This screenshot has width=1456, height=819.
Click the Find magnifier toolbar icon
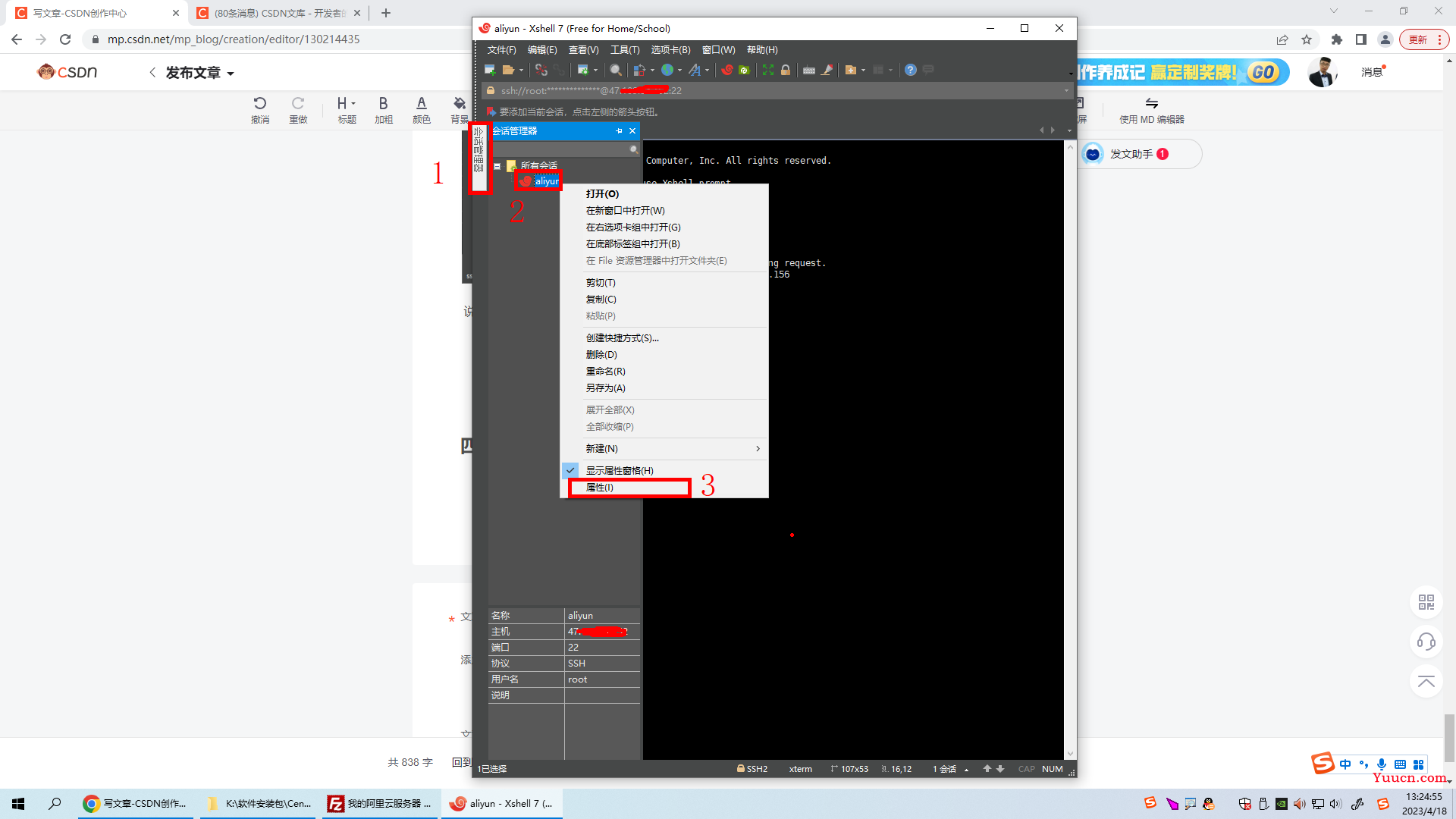[616, 70]
